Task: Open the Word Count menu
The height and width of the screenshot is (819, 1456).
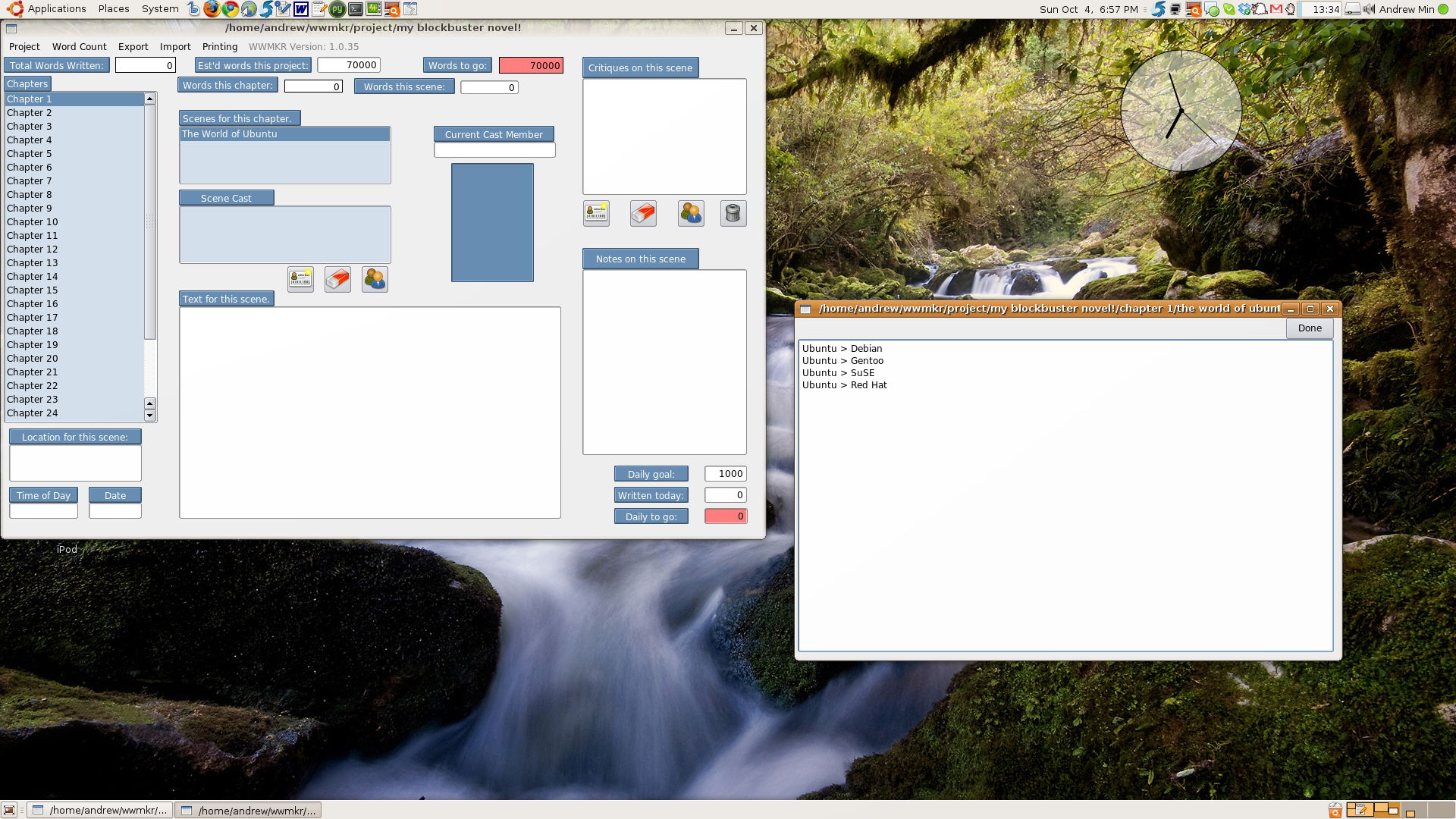Action: 79,46
